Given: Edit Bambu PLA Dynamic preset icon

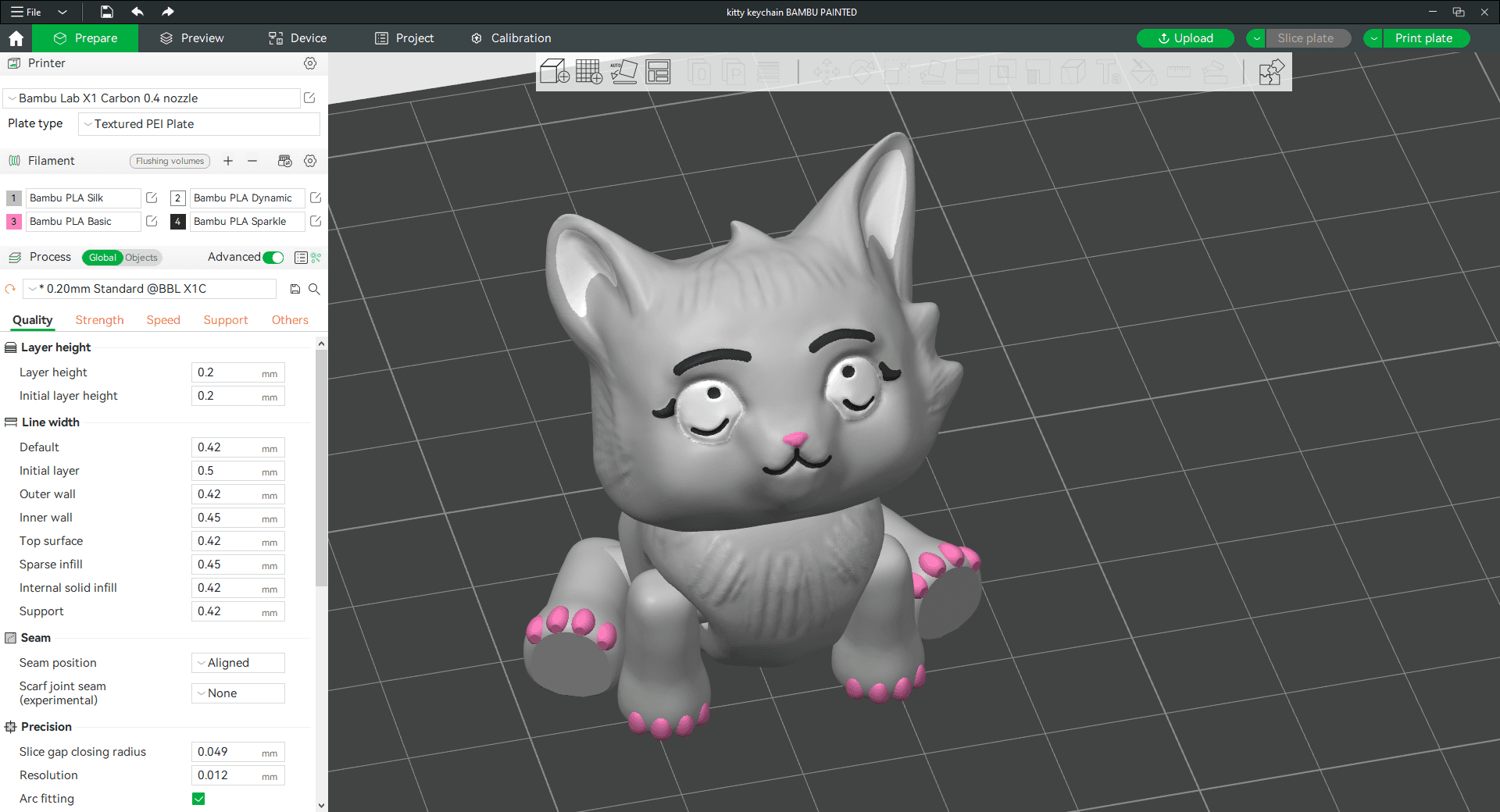Looking at the screenshot, I should [316, 198].
